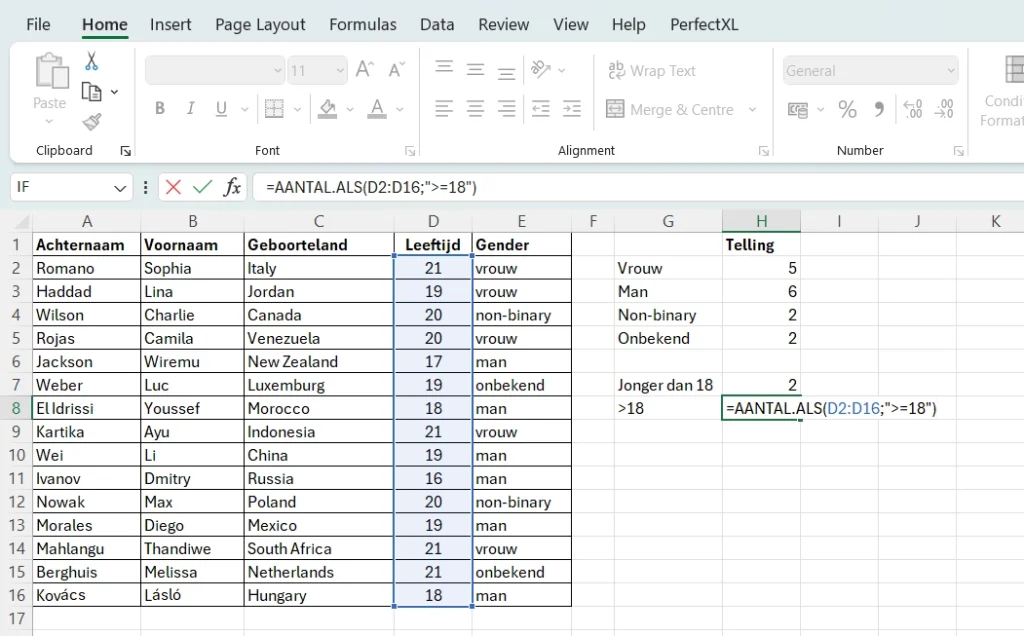This screenshot has width=1024, height=636.
Task: Click the Decrease Decimal icon
Action: tap(944, 110)
